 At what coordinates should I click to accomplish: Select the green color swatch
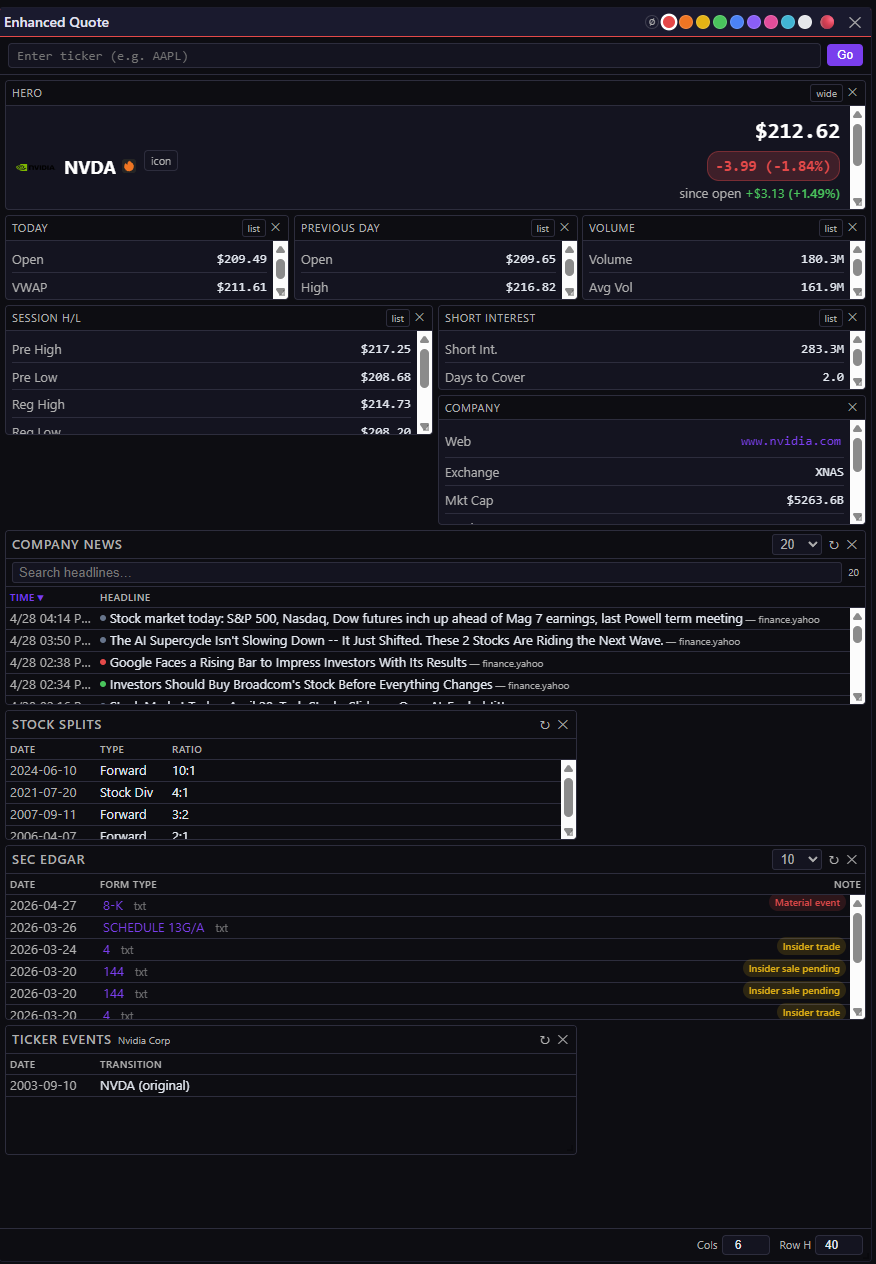coord(720,22)
